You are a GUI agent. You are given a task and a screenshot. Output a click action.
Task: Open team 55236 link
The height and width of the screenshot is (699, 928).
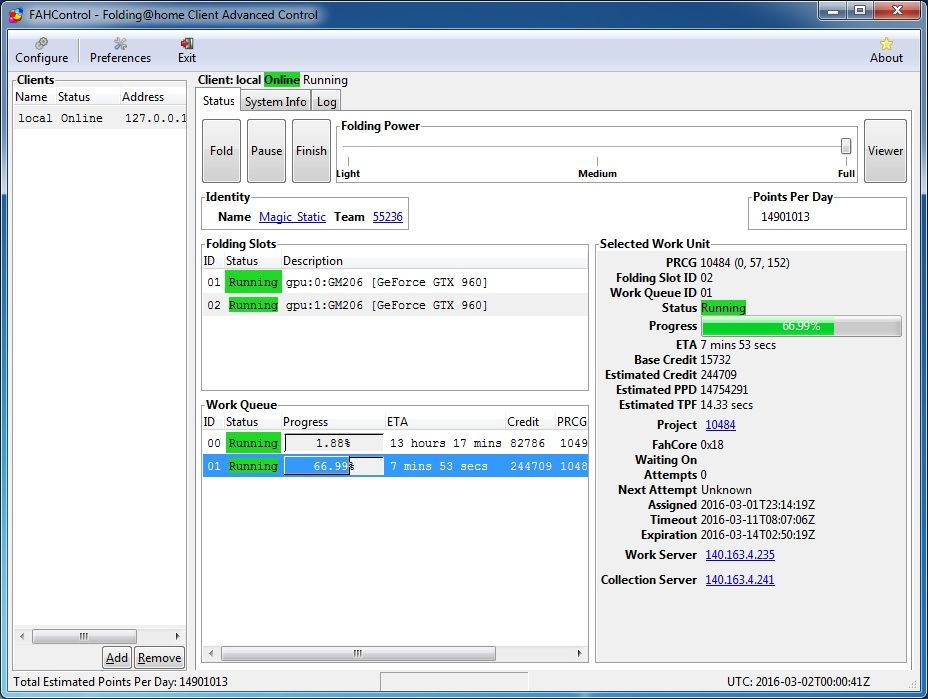(x=388, y=217)
